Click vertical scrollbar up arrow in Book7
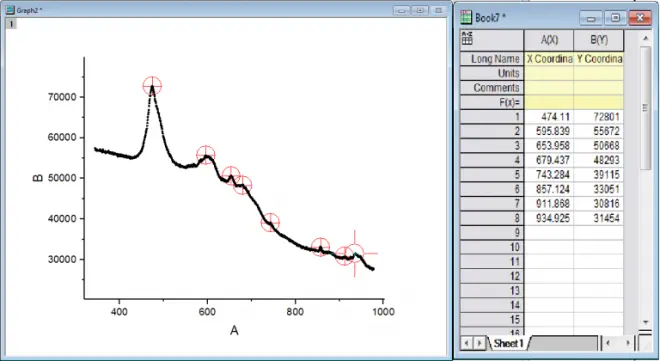 pos(646,39)
